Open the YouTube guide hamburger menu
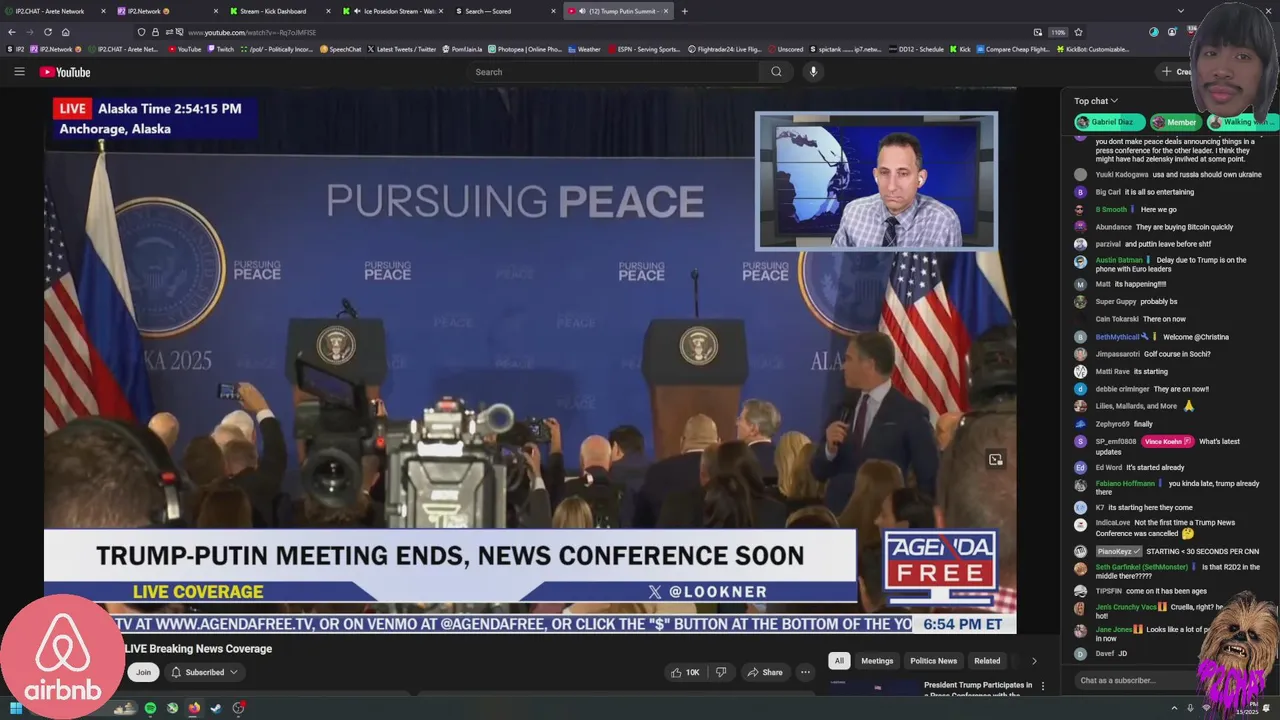The width and height of the screenshot is (1280, 720). click(19, 72)
